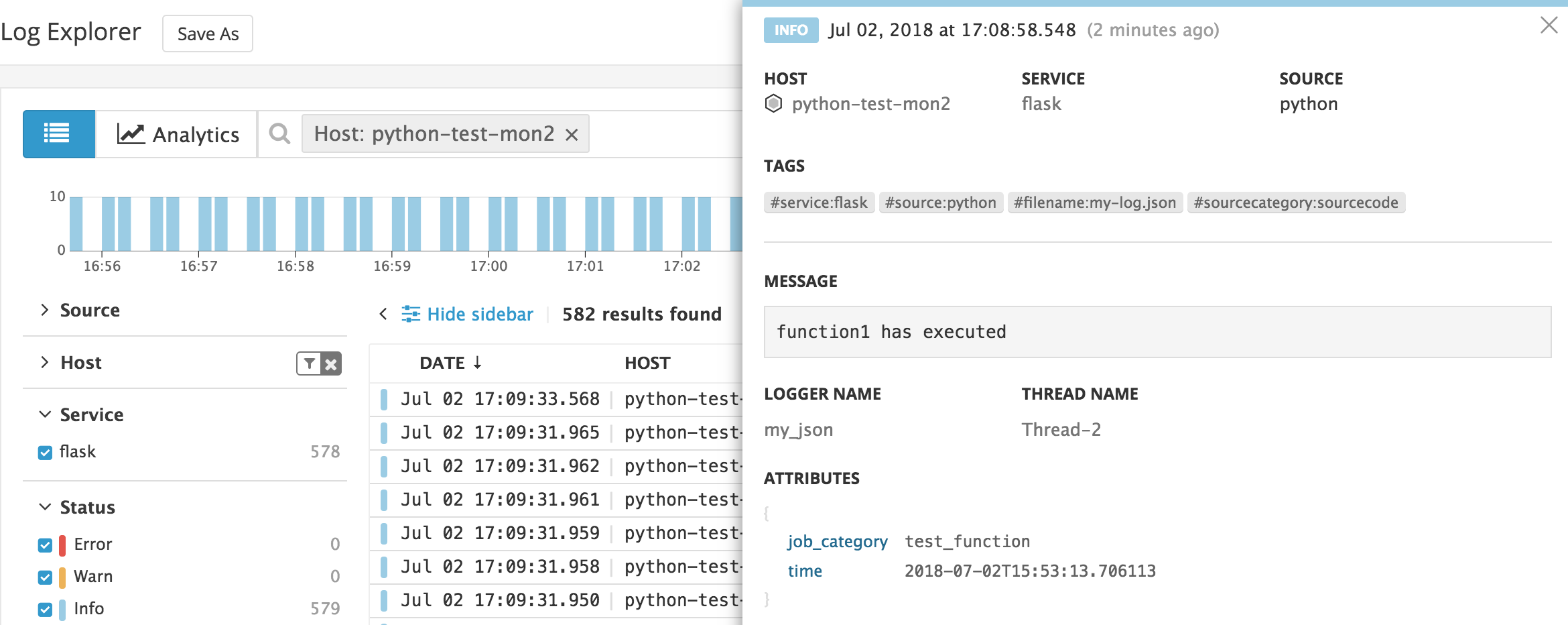Click the search magnifier icon

(x=279, y=133)
